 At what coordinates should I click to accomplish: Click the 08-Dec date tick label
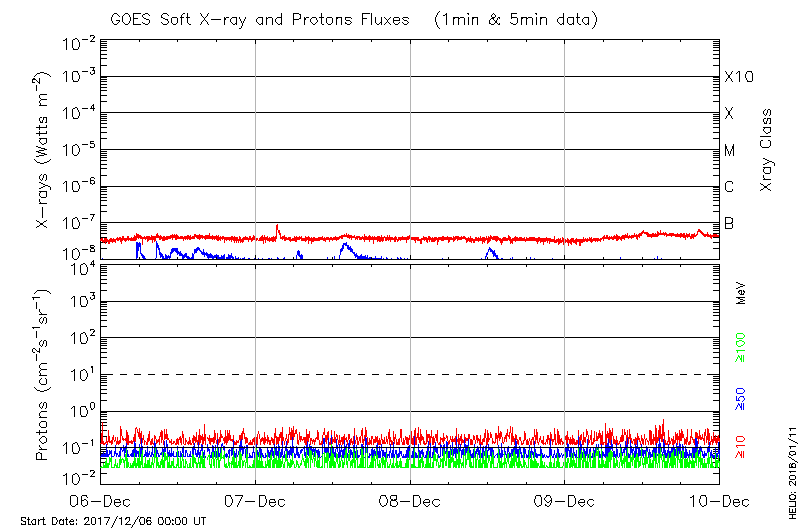(x=410, y=499)
